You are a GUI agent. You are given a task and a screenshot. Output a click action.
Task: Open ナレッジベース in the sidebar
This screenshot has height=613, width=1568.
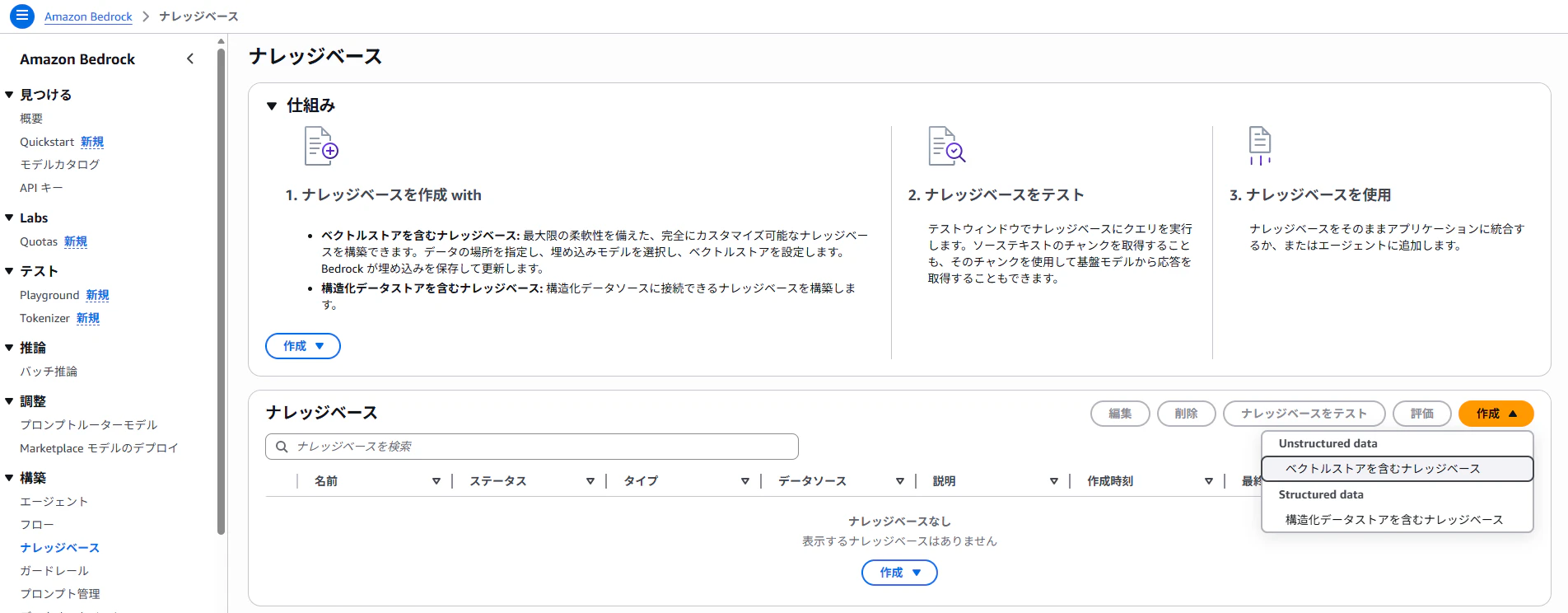tap(60, 548)
